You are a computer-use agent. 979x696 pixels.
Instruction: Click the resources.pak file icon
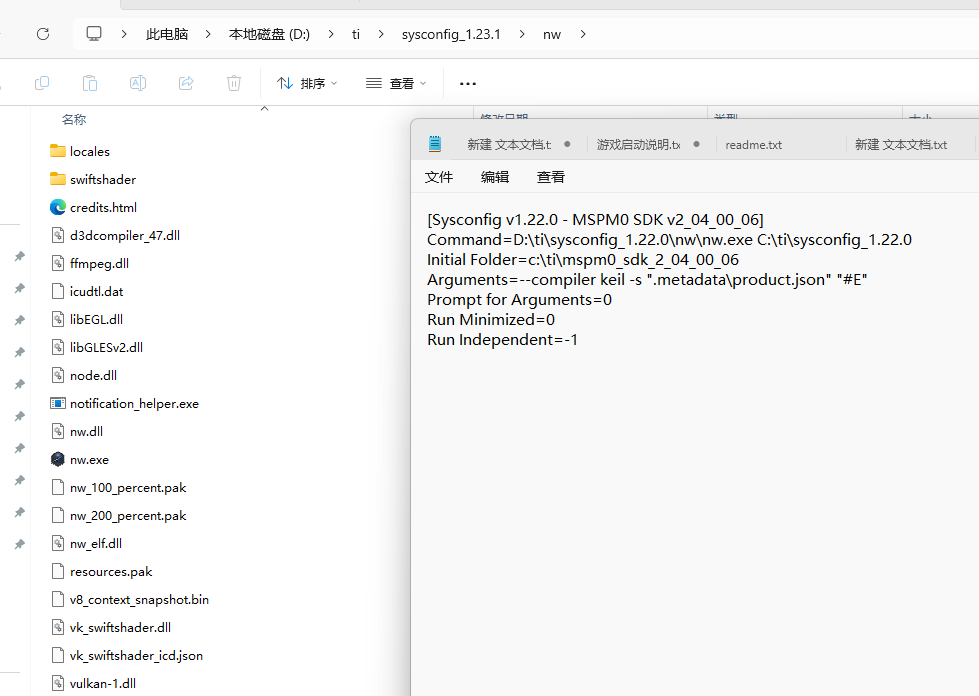click(57, 571)
